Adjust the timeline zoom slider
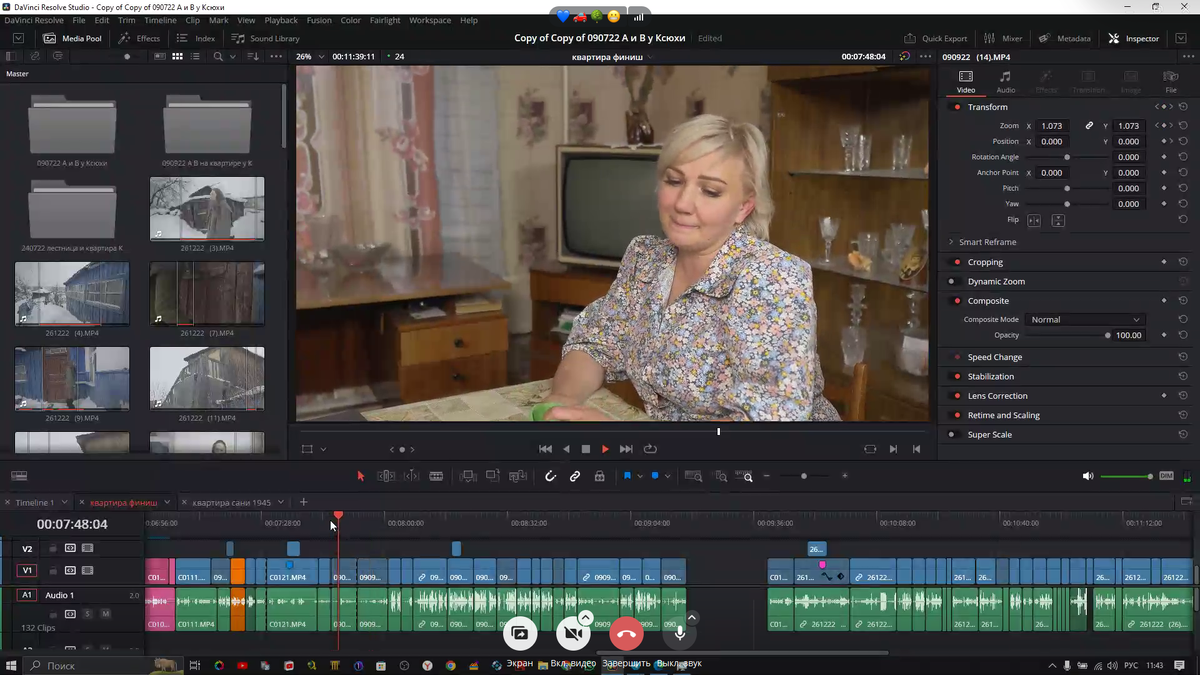 [x=804, y=476]
